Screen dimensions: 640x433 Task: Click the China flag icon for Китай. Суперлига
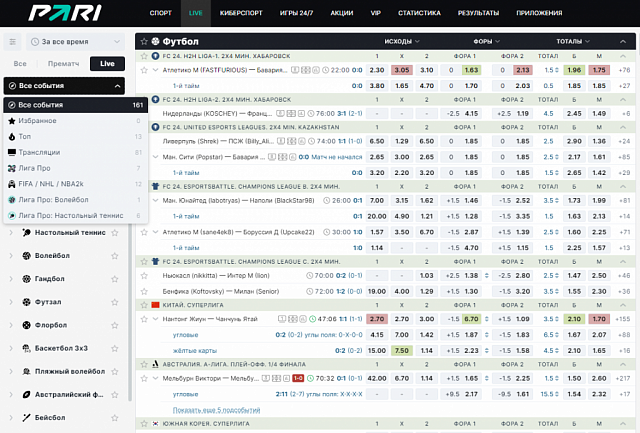(x=155, y=305)
